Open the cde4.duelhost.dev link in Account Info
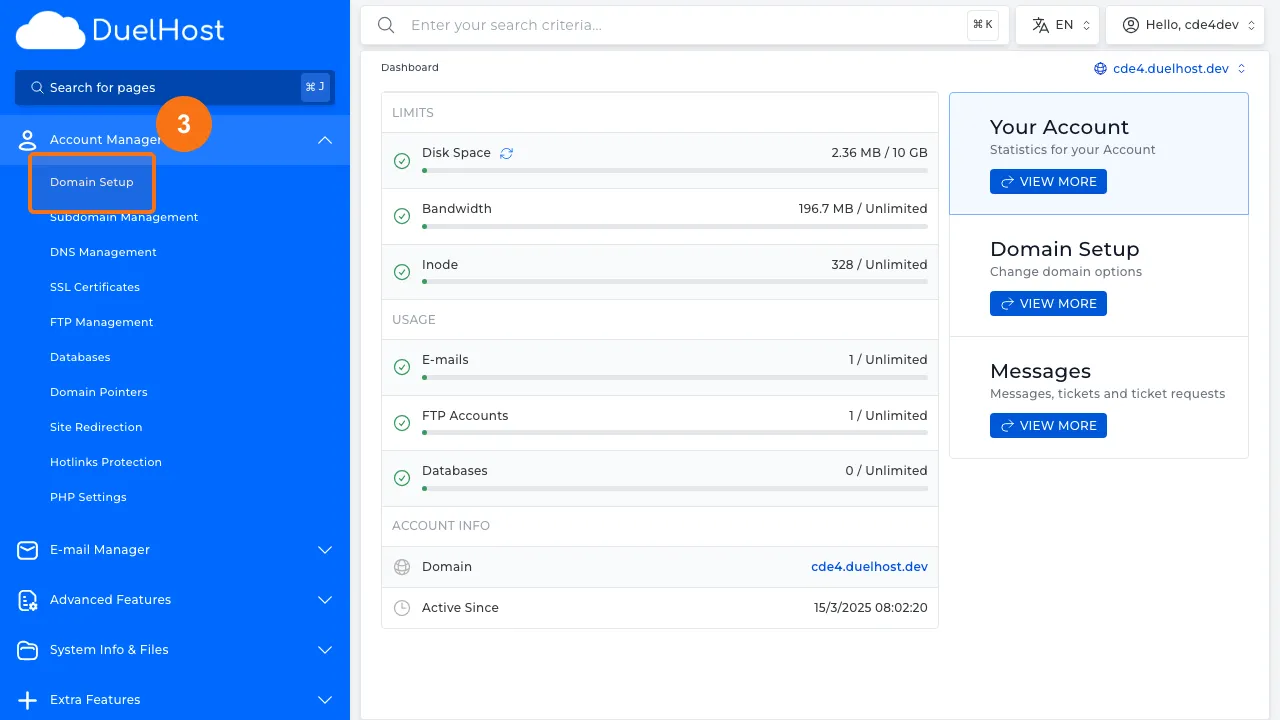Image resolution: width=1280 pixels, height=720 pixels. (x=869, y=567)
